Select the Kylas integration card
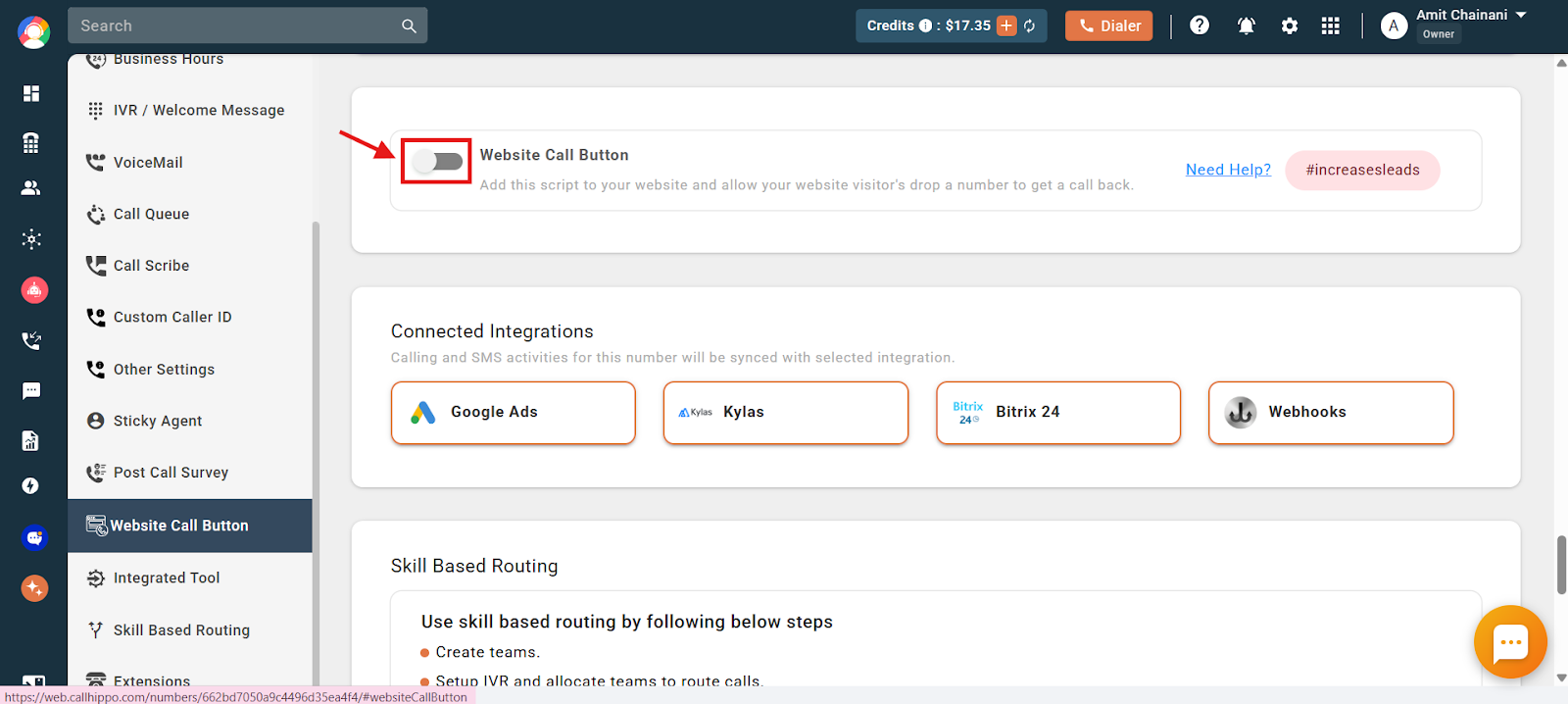 coord(786,413)
